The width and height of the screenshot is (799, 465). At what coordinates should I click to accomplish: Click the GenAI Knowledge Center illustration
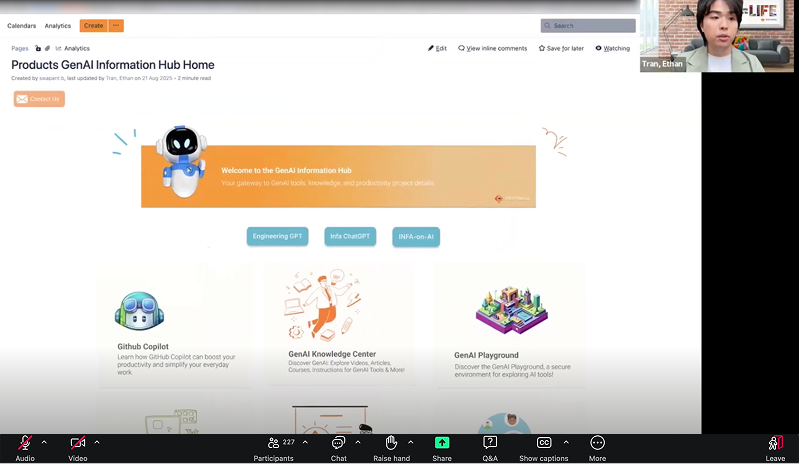point(323,306)
